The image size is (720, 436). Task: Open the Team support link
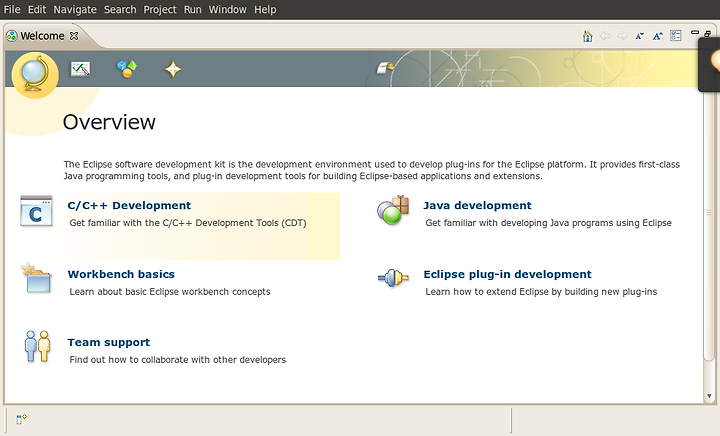click(x=109, y=342)
